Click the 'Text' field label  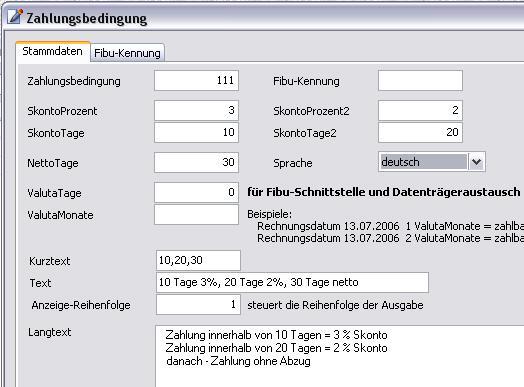tap(40, 283)
